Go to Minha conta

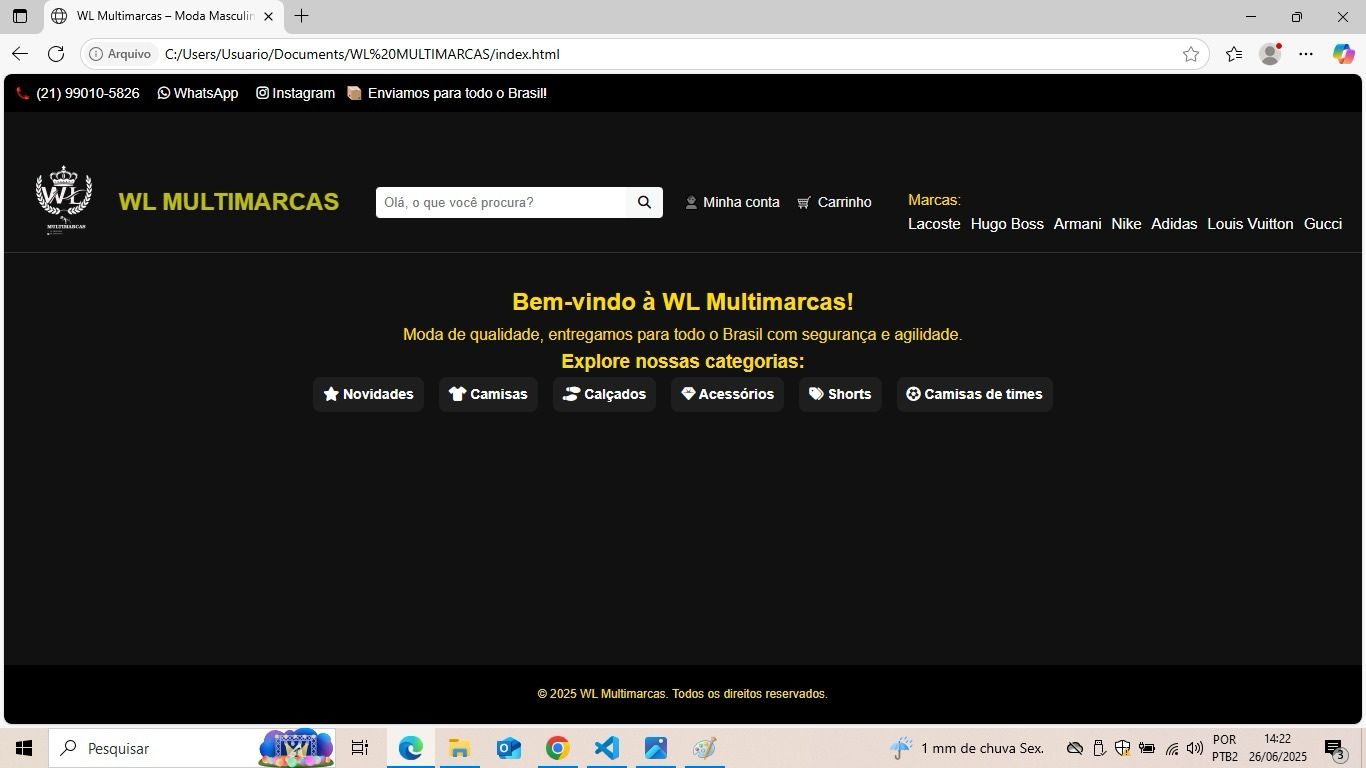[x=732, y=202]
